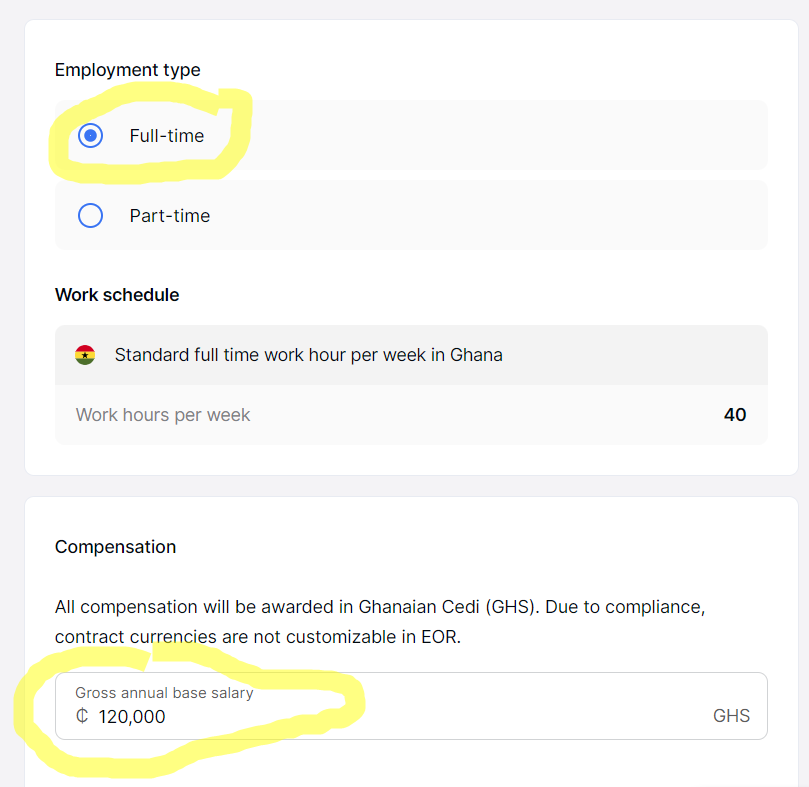Click the Gross annual base salary floating label

click(164, 693)
